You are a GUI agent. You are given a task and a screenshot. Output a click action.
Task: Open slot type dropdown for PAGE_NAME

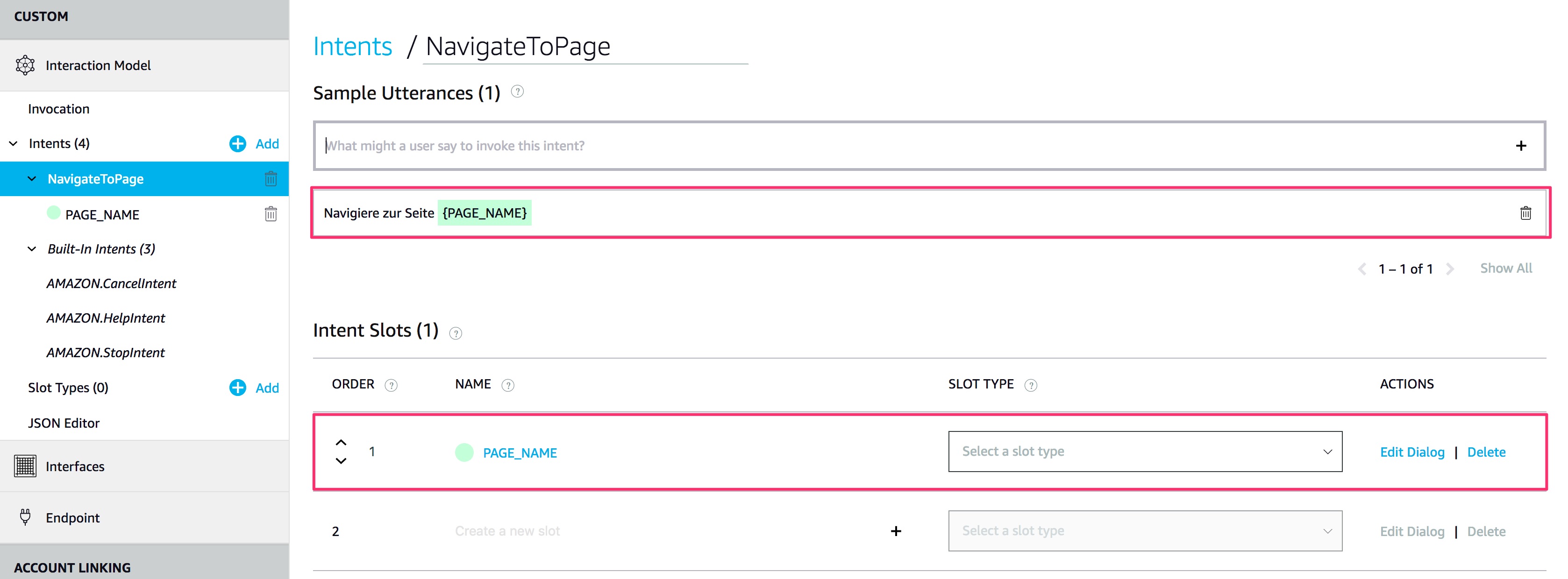pos(1144,451)
